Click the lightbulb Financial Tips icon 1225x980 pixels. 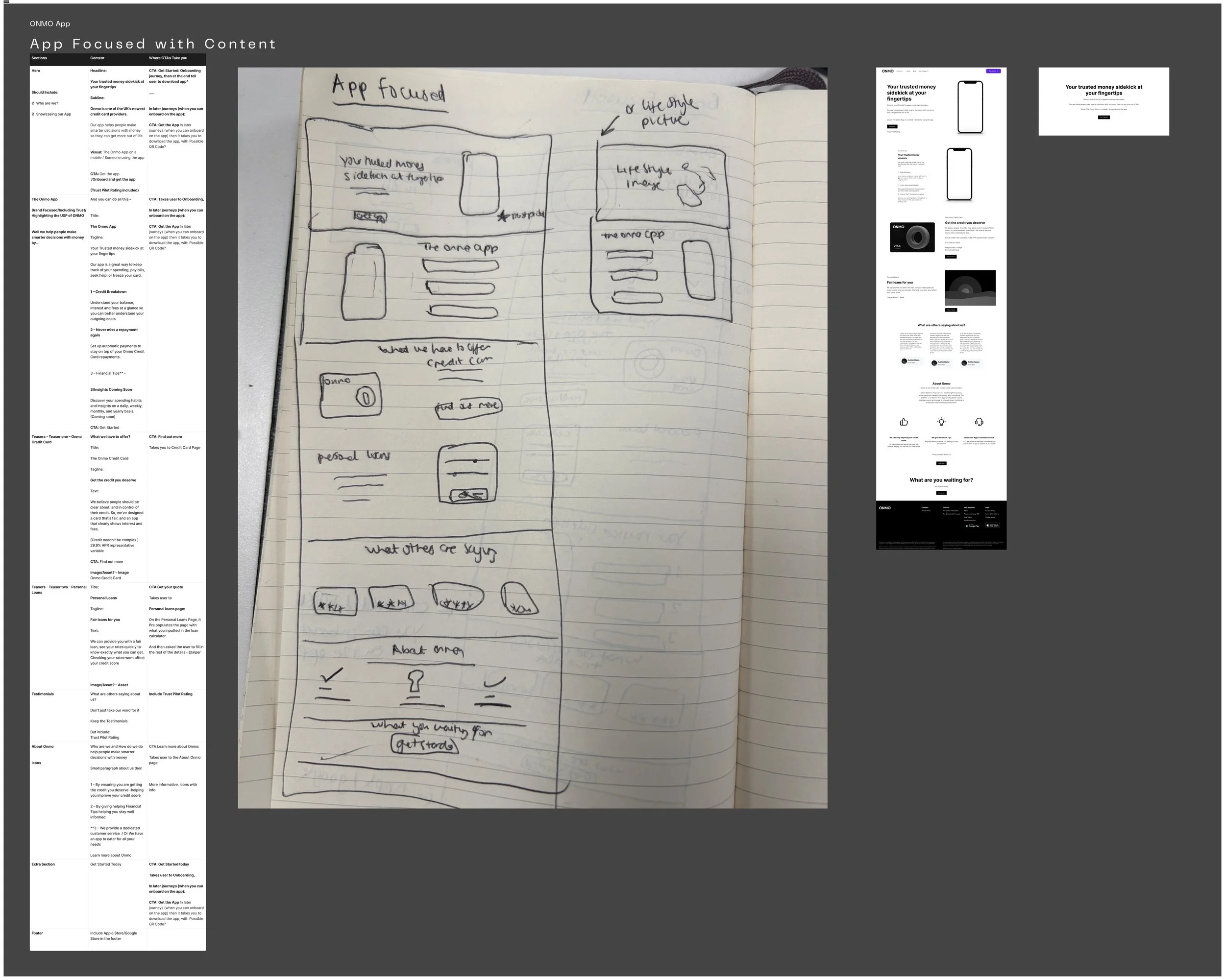click(941, 422)
